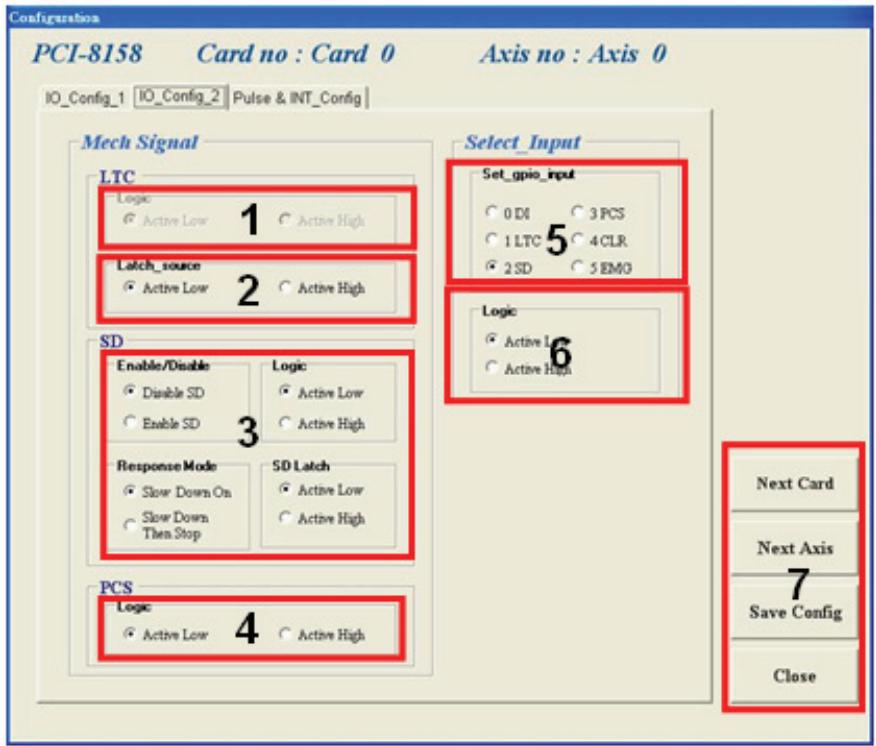The height and width of the screenshot is (746, 876).
Task: Select 3 PCS as gpio input
Action: 598,213
